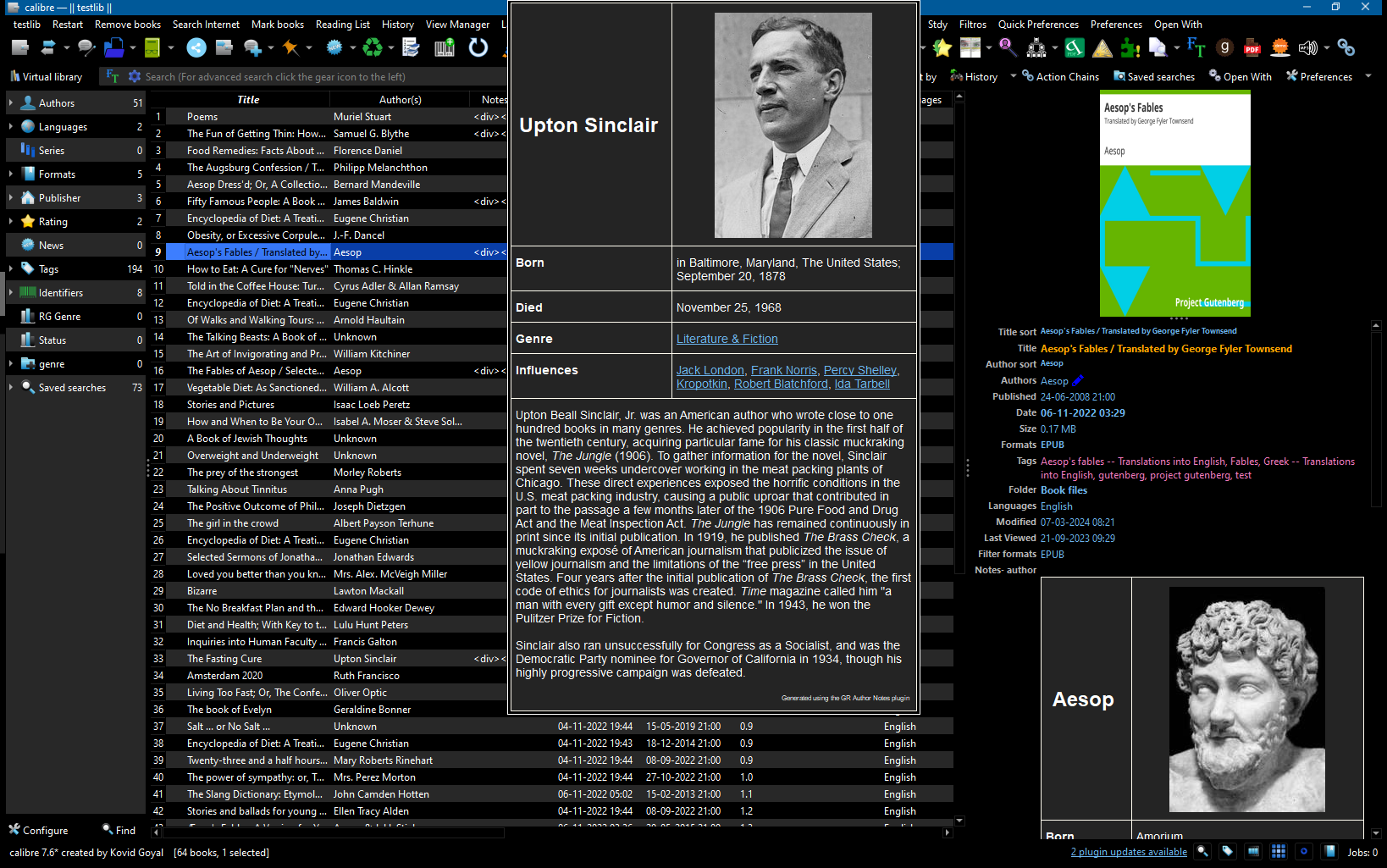Click the EPUB format in book details
The image size is (1387, 868).
coord(1053,445)
